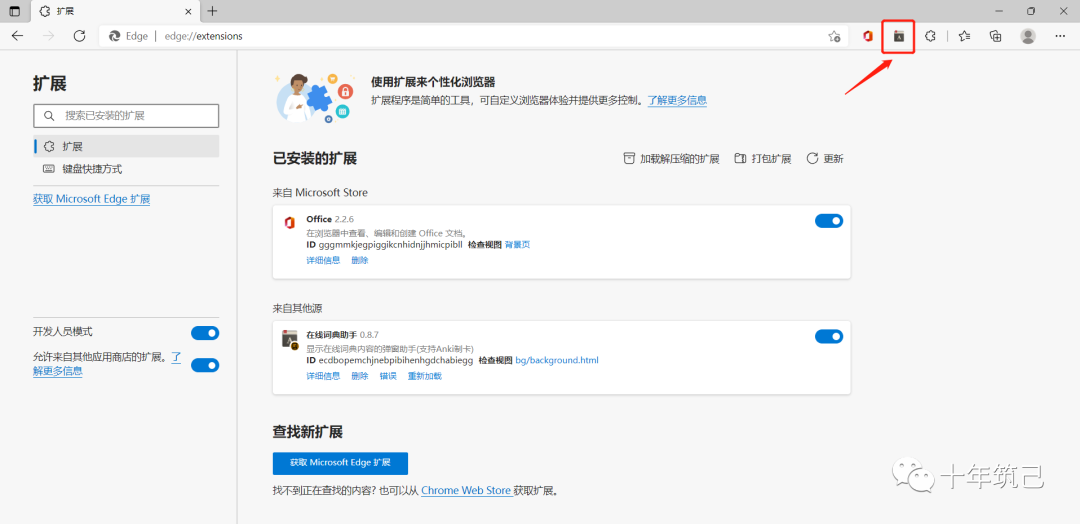Open the user profile avatar
1080x524 pixels.
pyautogui.click(x=1028, y=36)
